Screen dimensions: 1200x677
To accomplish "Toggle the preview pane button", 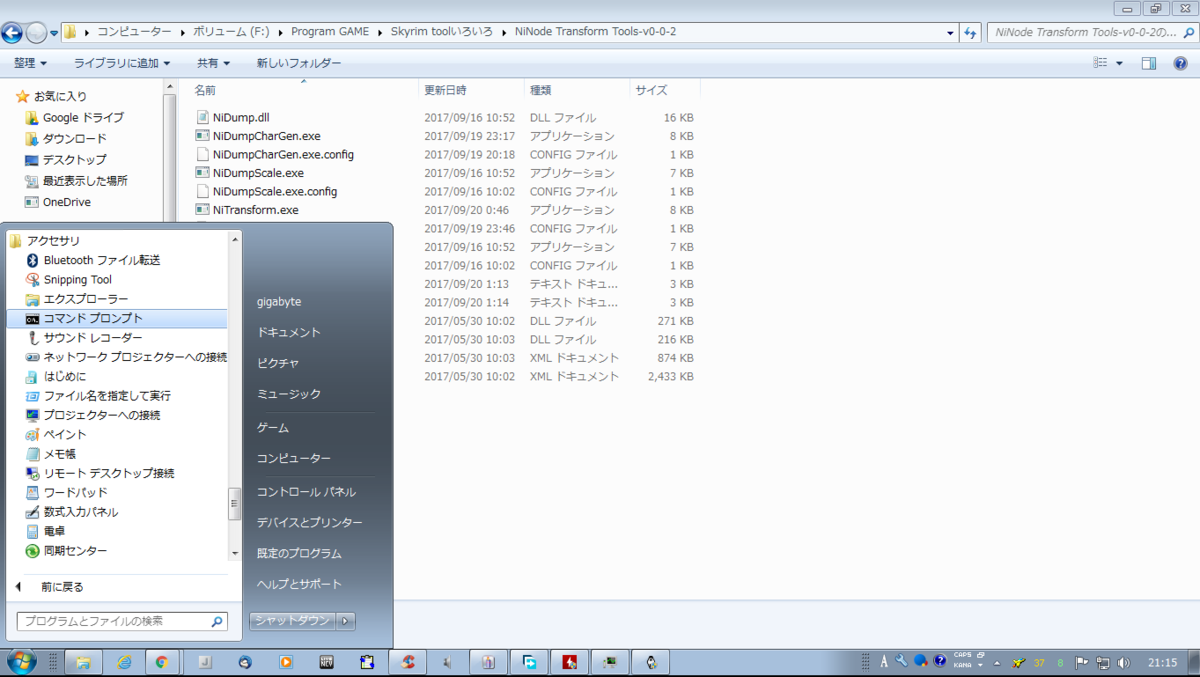I will coord(1150,63).
